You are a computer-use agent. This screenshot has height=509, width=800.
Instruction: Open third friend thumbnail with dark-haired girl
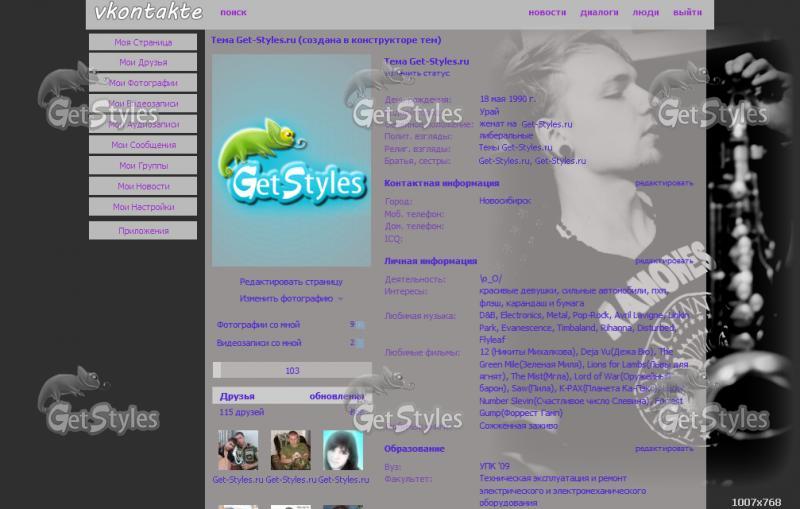tap(343, 450)
